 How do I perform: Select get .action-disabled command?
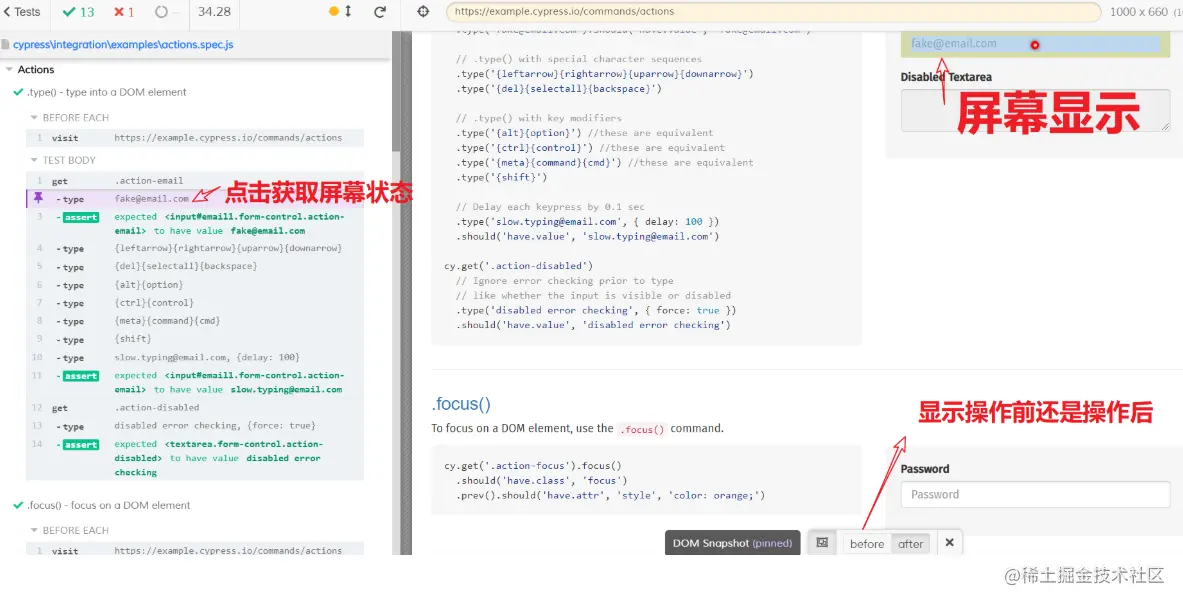click(x=195, y=408)
